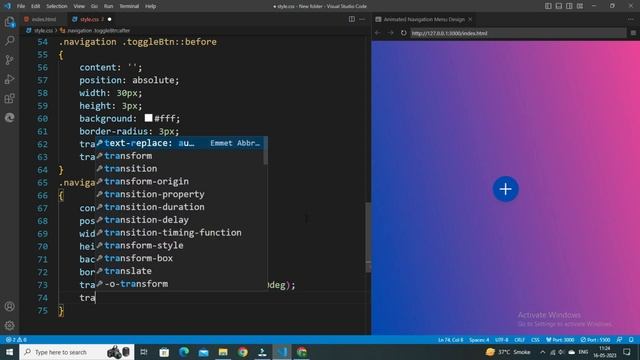Open the Manage gear icon
This screenshot has height=360, width=640.
click(9, 325)
